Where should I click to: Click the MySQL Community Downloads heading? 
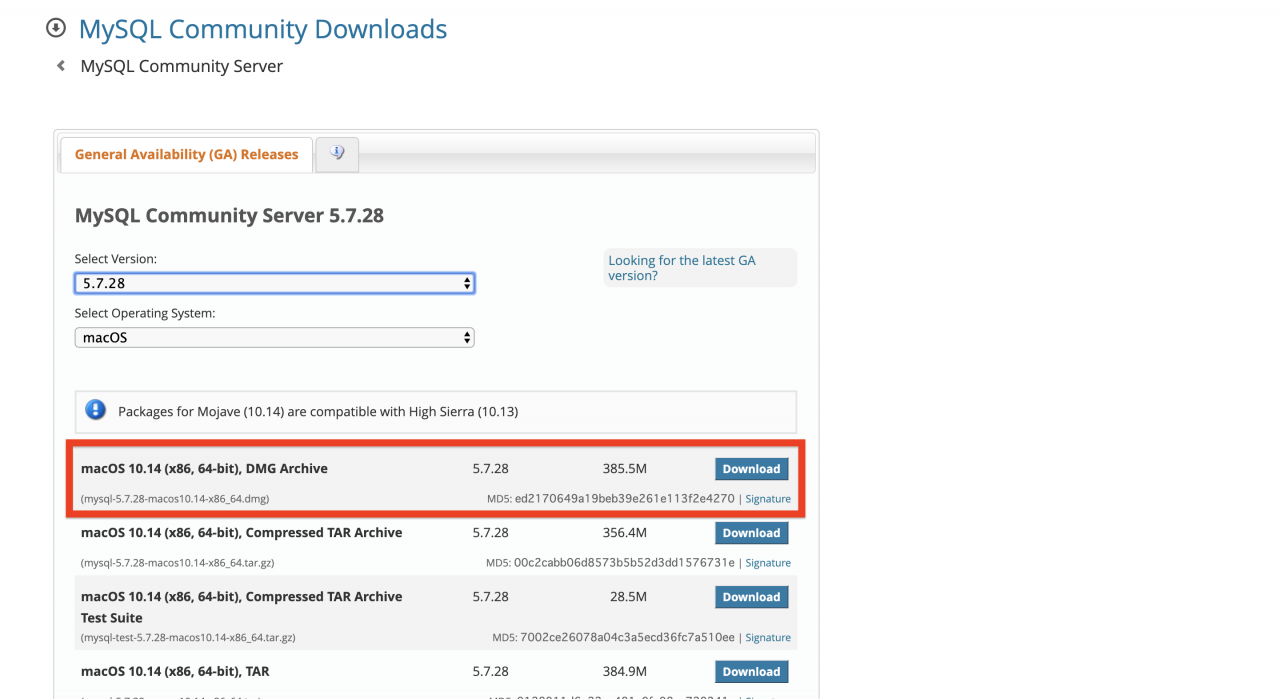pyautogui.click(x=262, y=29)
